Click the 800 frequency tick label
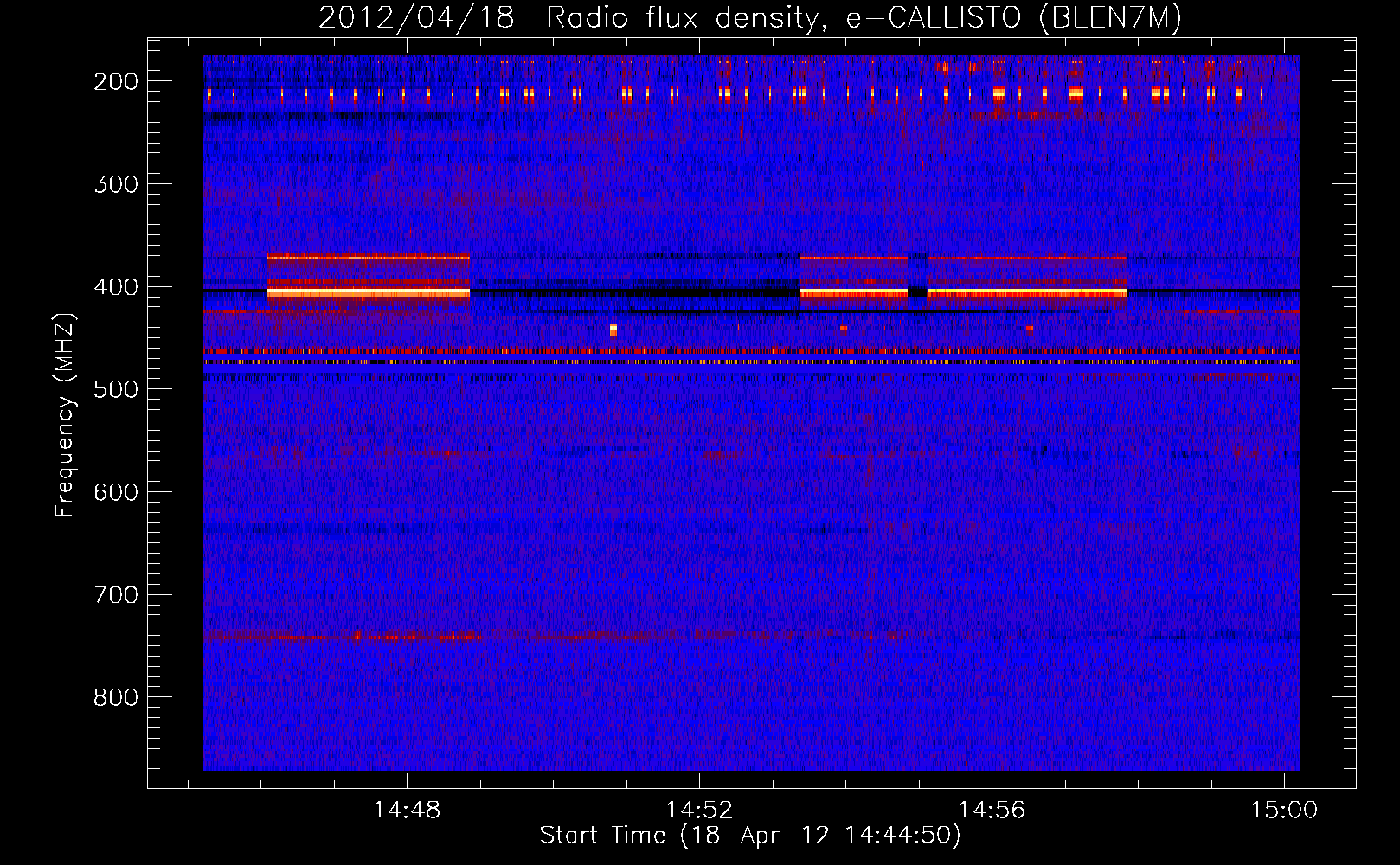Viewport: 1400px width, 865px height. [x=116, y=697]
